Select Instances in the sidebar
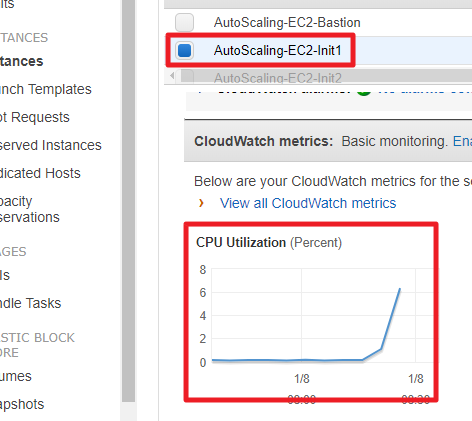 point(22,61)
